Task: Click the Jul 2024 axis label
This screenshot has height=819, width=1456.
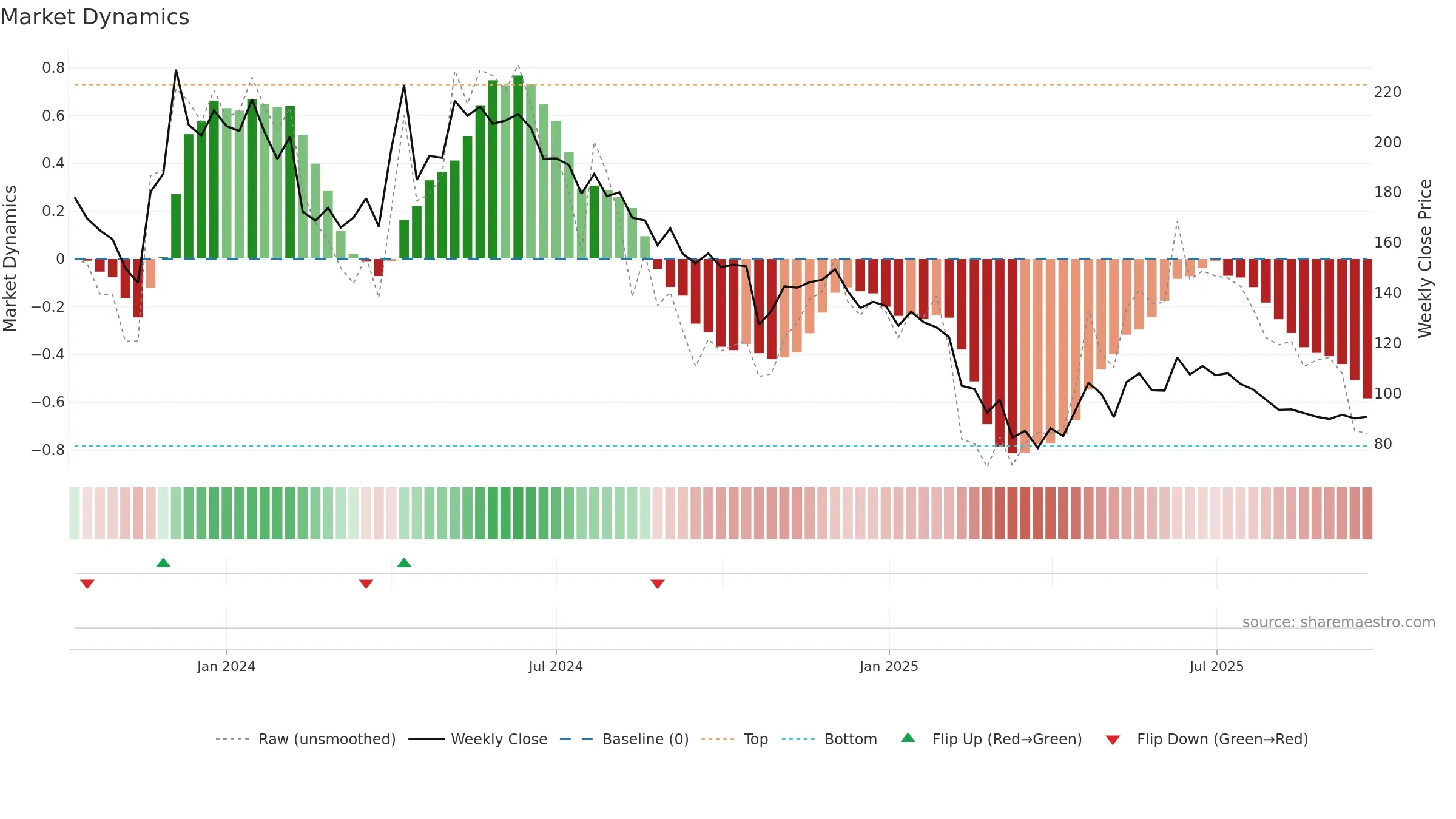Action: [x=556, y=666]
